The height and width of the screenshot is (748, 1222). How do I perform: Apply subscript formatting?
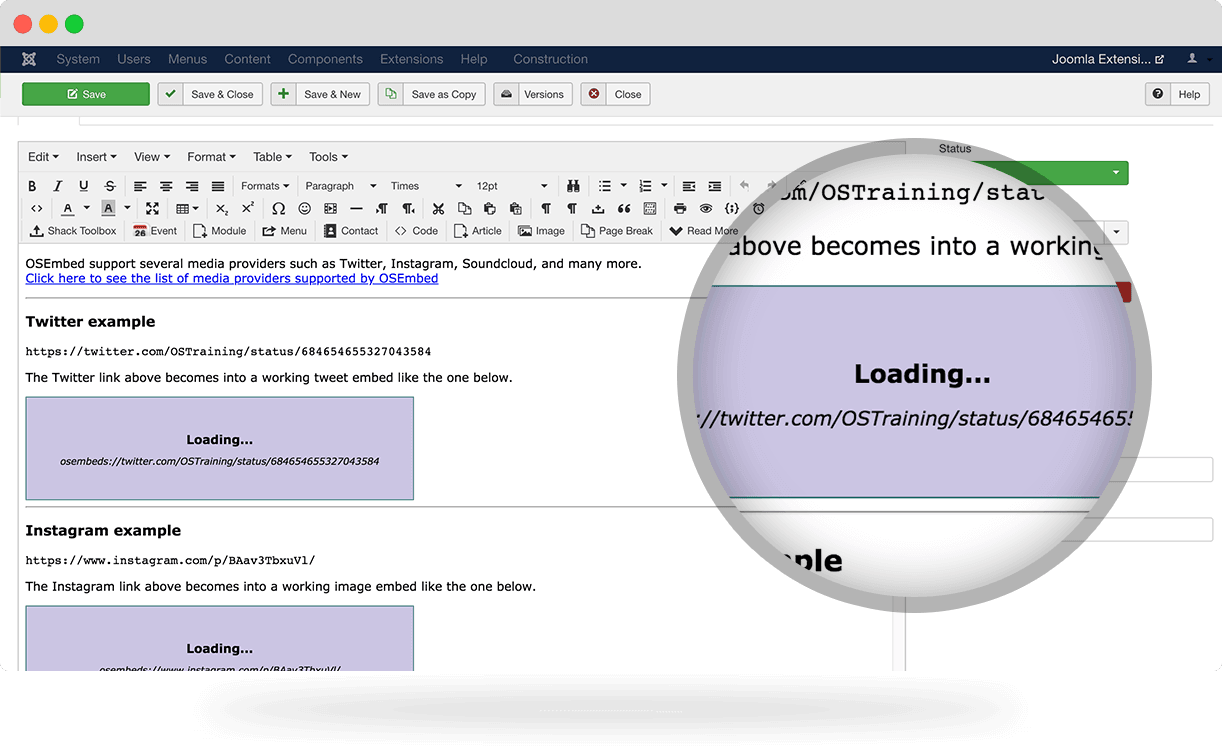[x=222, y=208]
